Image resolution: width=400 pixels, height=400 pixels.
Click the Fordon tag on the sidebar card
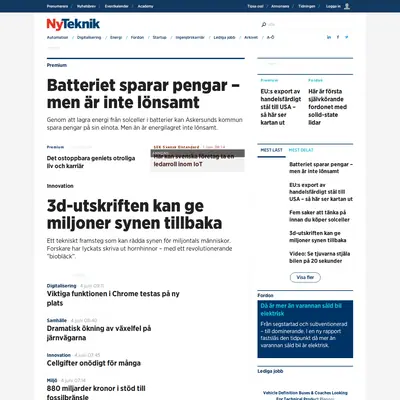315,80
